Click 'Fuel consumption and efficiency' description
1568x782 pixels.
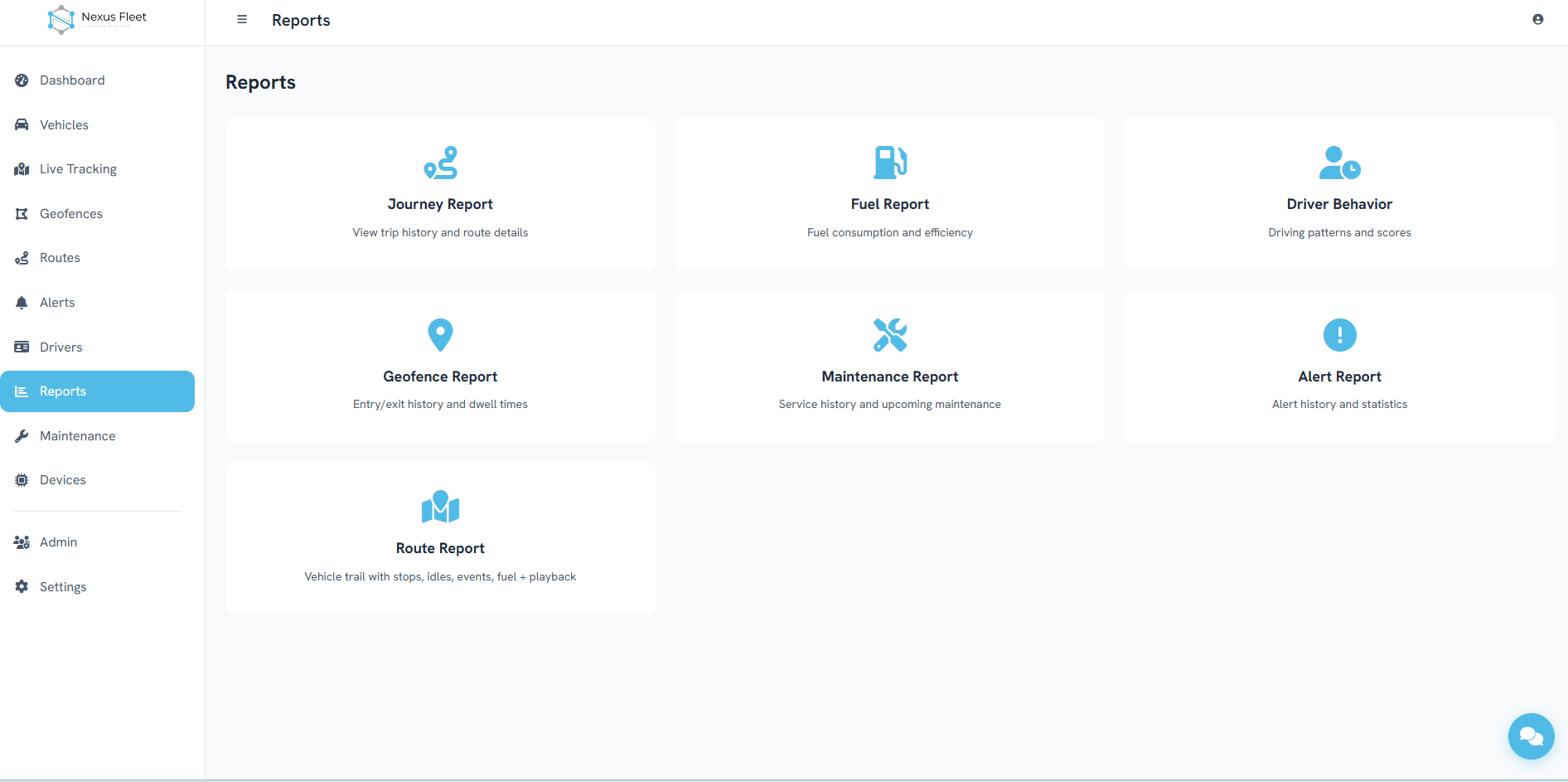tap(890, 233)
